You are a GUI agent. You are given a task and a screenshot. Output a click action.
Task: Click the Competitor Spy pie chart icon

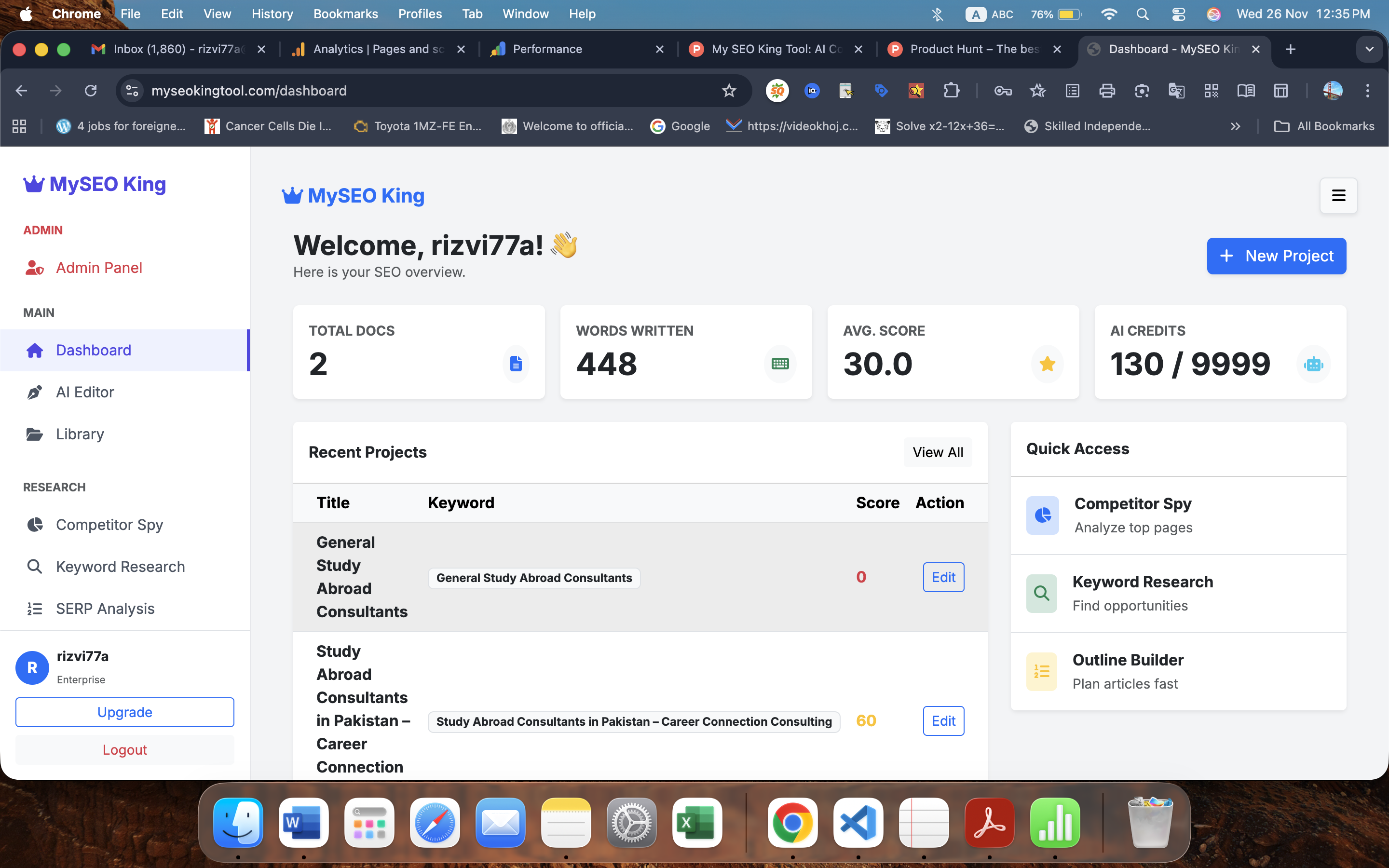pos(35,524)
